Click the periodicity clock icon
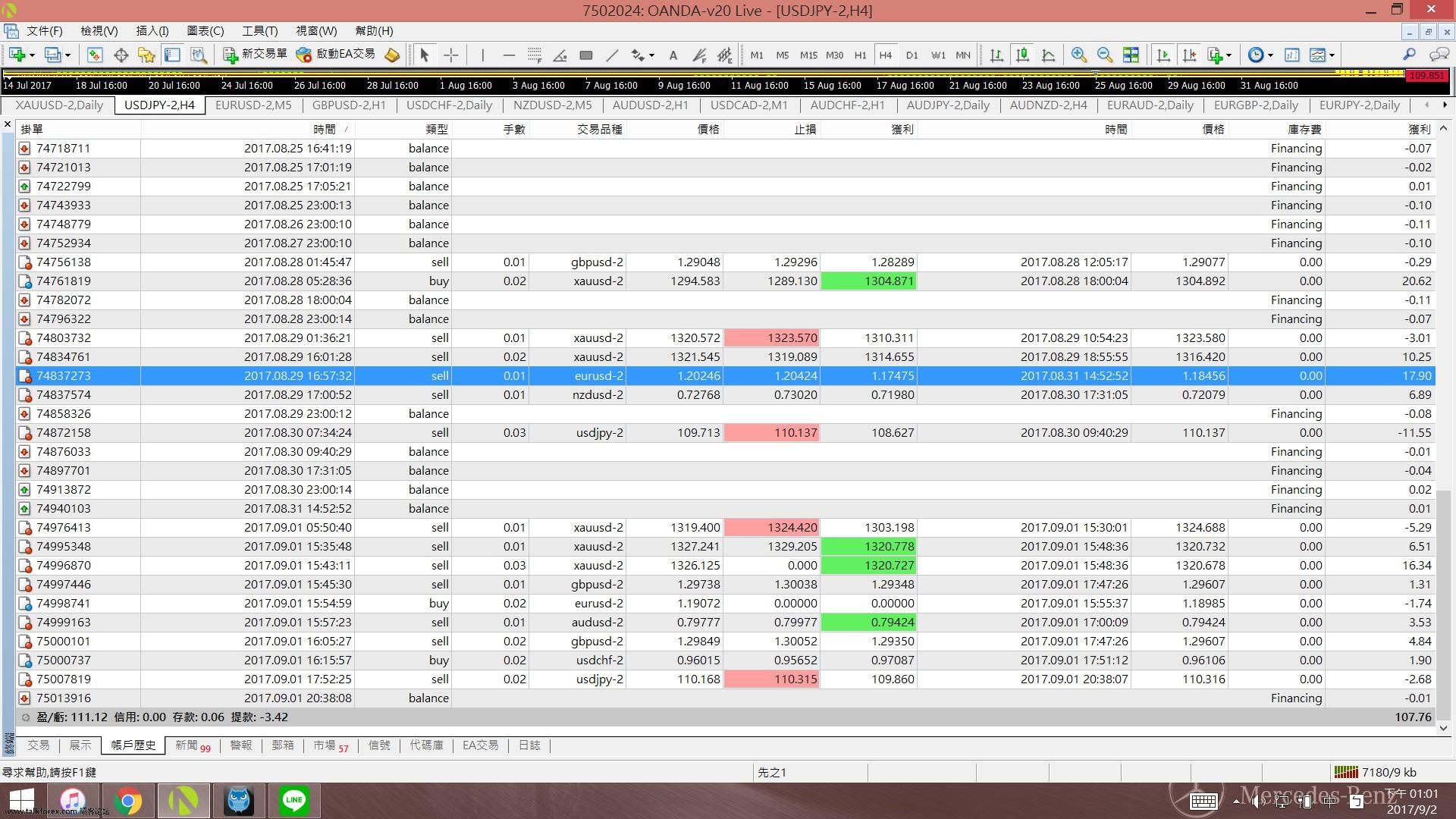This screenshot has width=1456, height=819. pos(1256,55)
